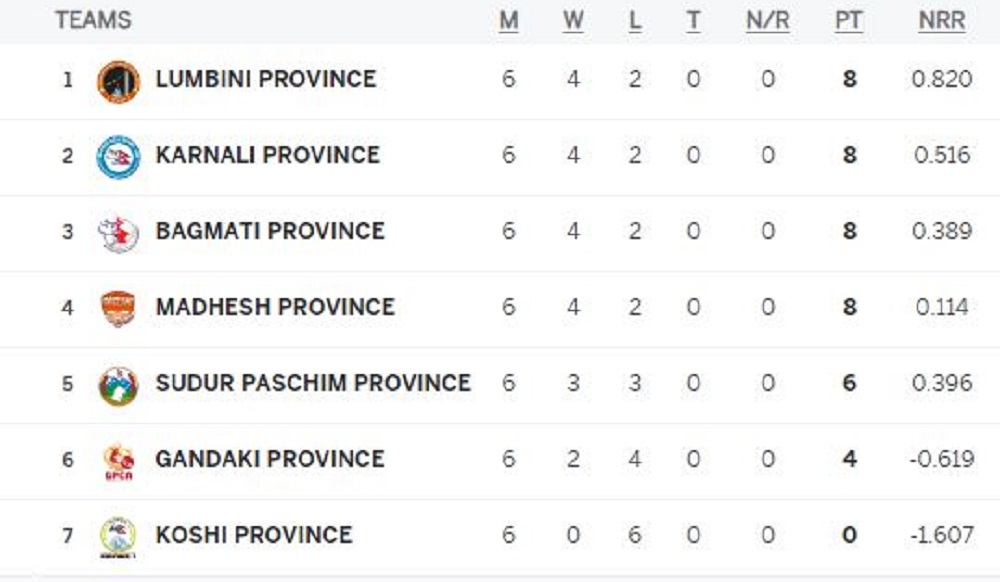This screenshot has height=582, width=1000.
Task: Open the Karnali Province team link
Action: coord(268,155)
